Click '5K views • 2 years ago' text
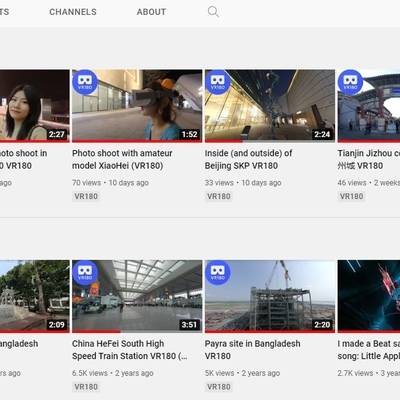 (x=242, y=373)
